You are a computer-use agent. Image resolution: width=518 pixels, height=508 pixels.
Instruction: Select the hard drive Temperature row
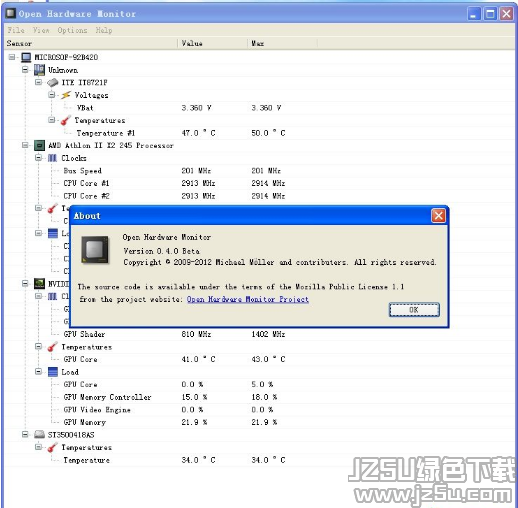point(260,460)
